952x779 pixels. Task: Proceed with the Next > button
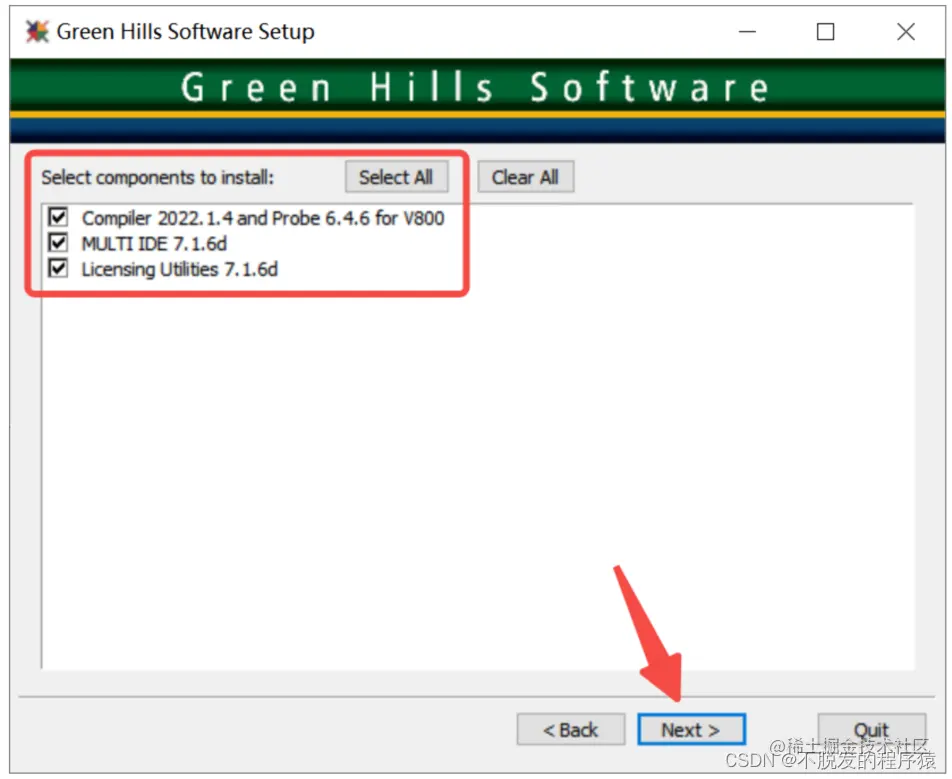pos(691,729)
